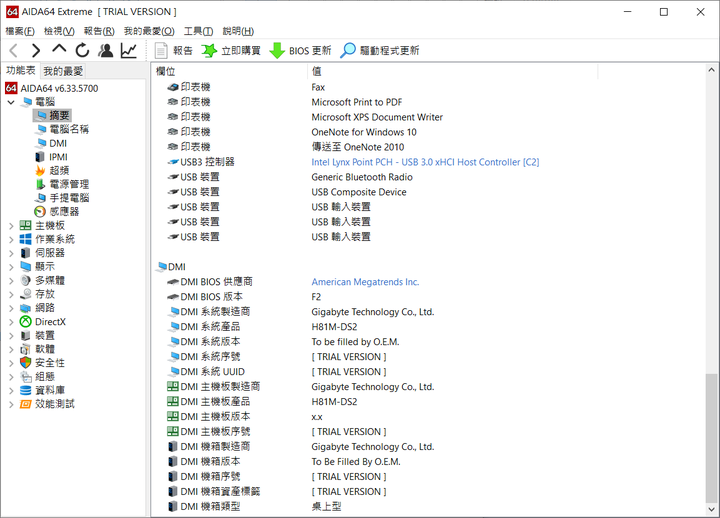This screenshot has width=720, height=518.
Task: Select the DMI 機箱類型 row
Action: click(x=428, y=507)
